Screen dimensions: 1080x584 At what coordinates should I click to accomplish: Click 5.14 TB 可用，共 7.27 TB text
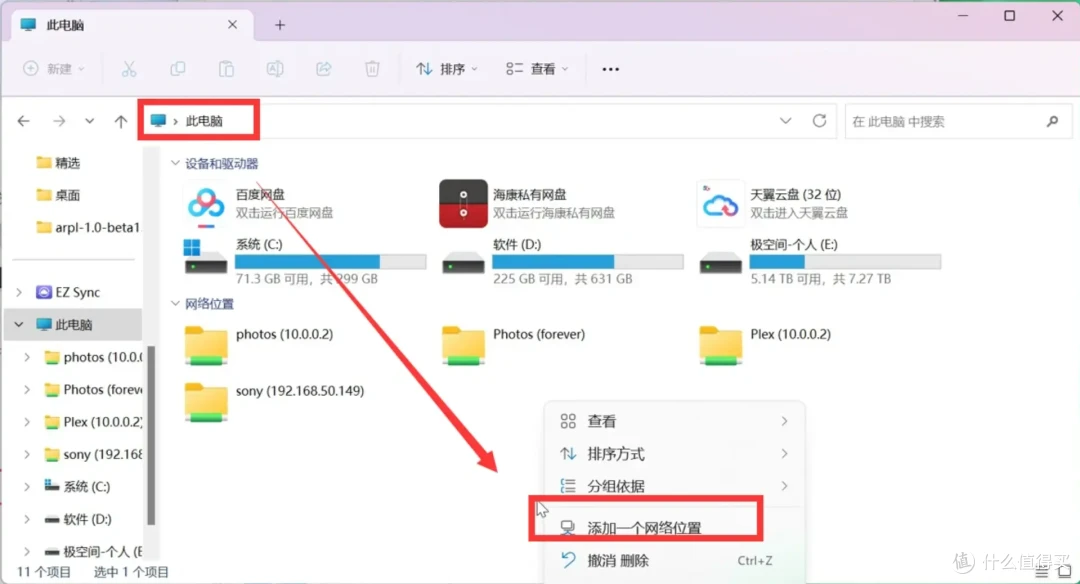click(820, 279)
